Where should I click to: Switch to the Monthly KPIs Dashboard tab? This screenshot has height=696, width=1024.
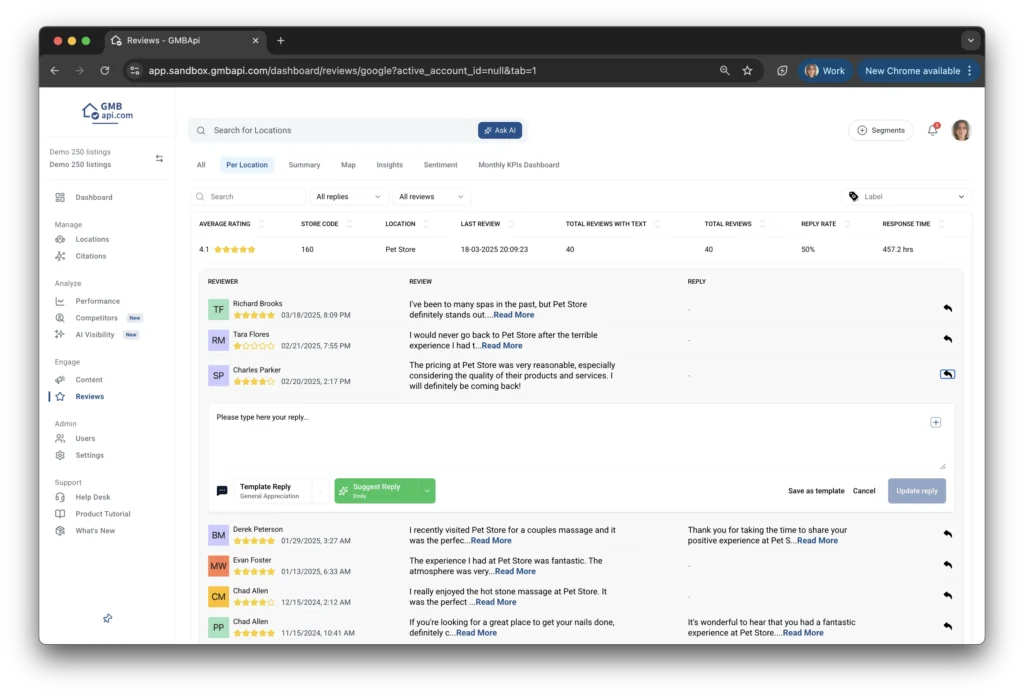[518, 165]
